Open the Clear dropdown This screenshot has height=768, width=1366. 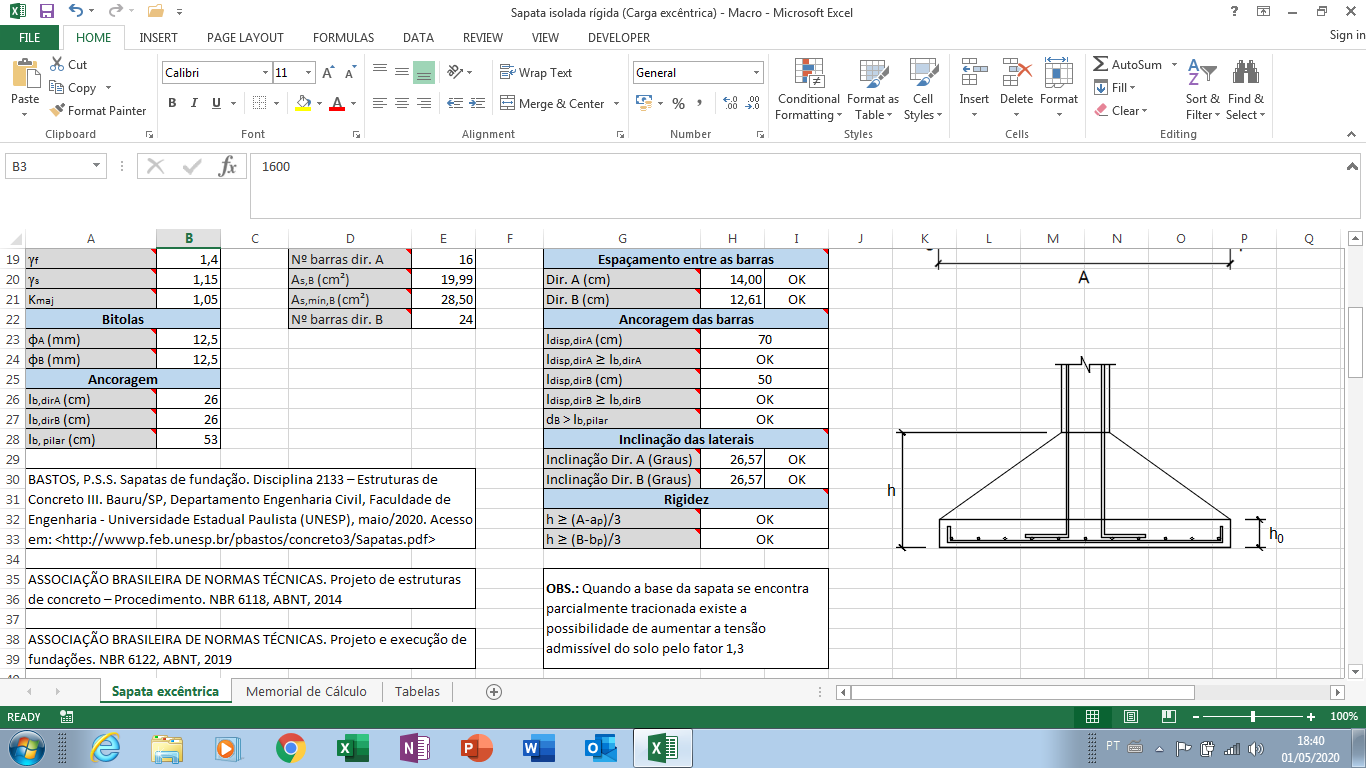[x=1121, y=111]
